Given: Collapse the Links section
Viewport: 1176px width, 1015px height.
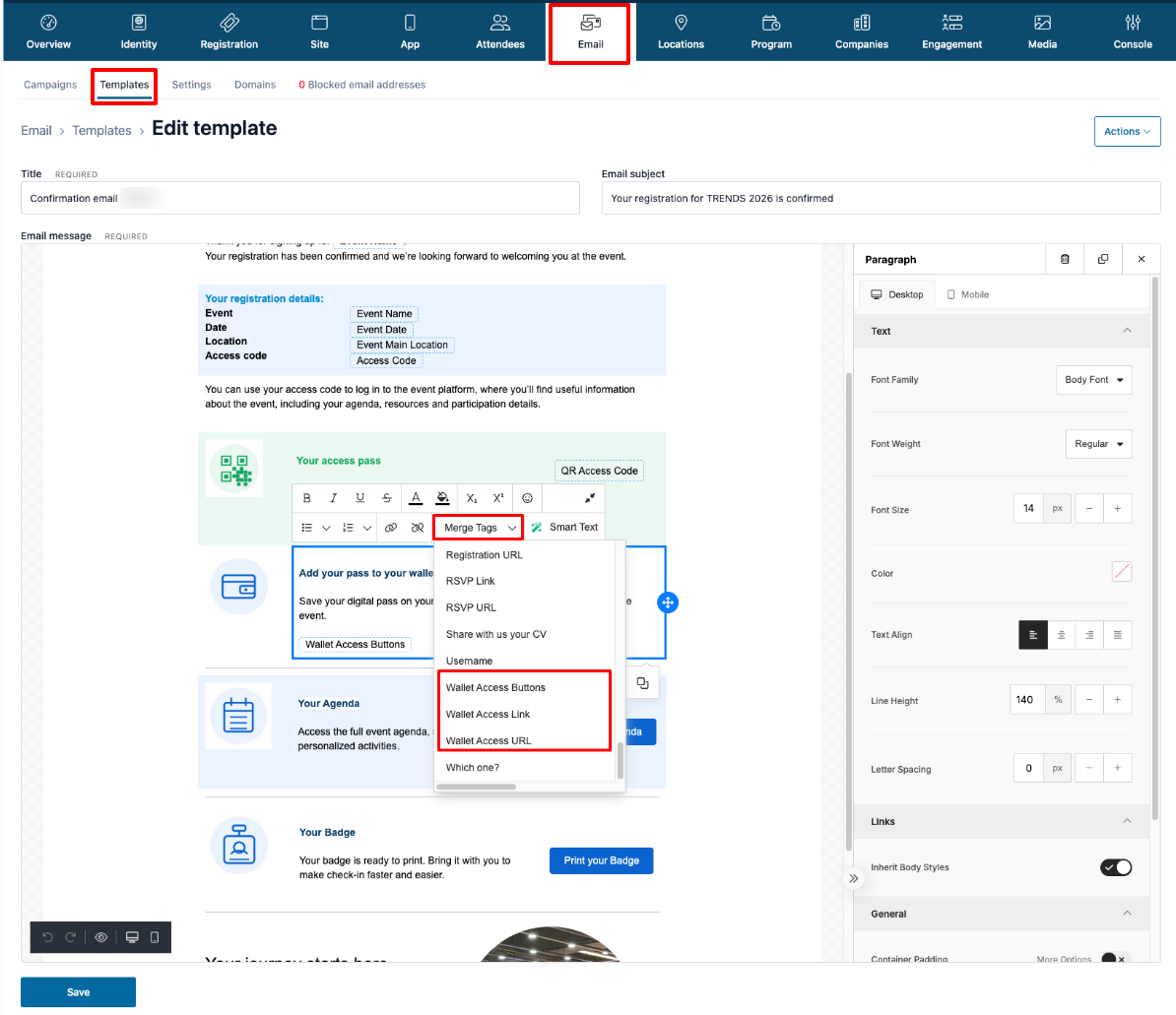Looking at the screenshot, I should point(1127,822).
